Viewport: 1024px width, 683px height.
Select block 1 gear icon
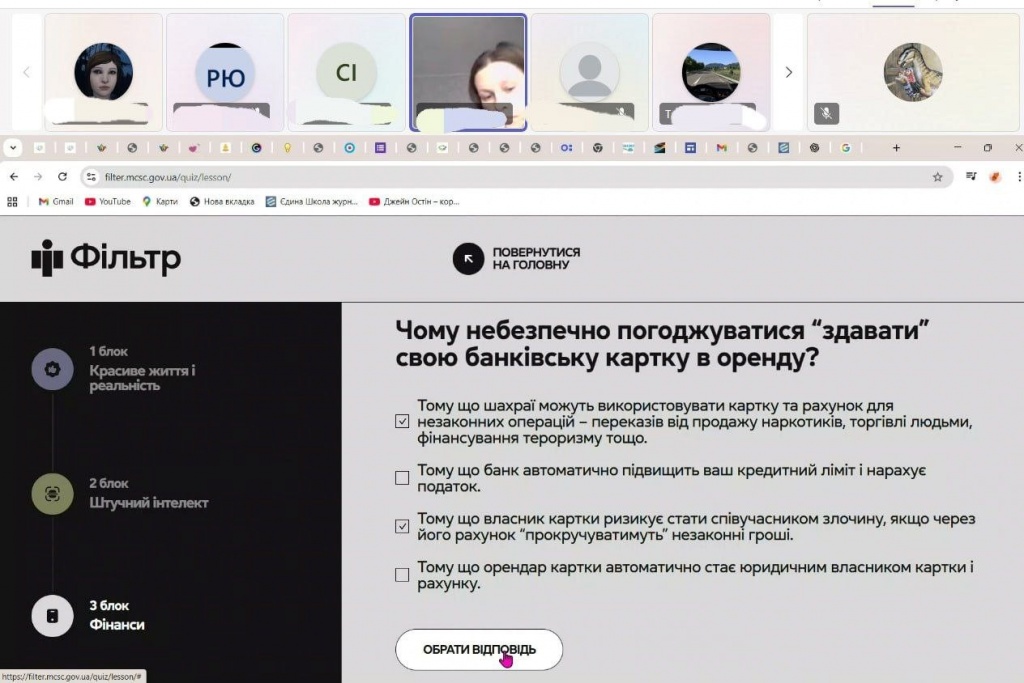click(x=52, y=369)
